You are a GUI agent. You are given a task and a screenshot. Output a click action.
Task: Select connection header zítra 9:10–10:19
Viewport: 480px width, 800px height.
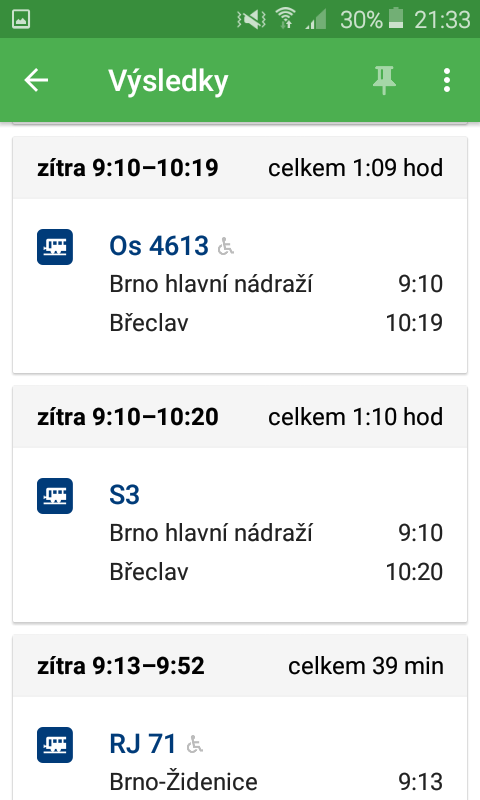pos(240,168)
